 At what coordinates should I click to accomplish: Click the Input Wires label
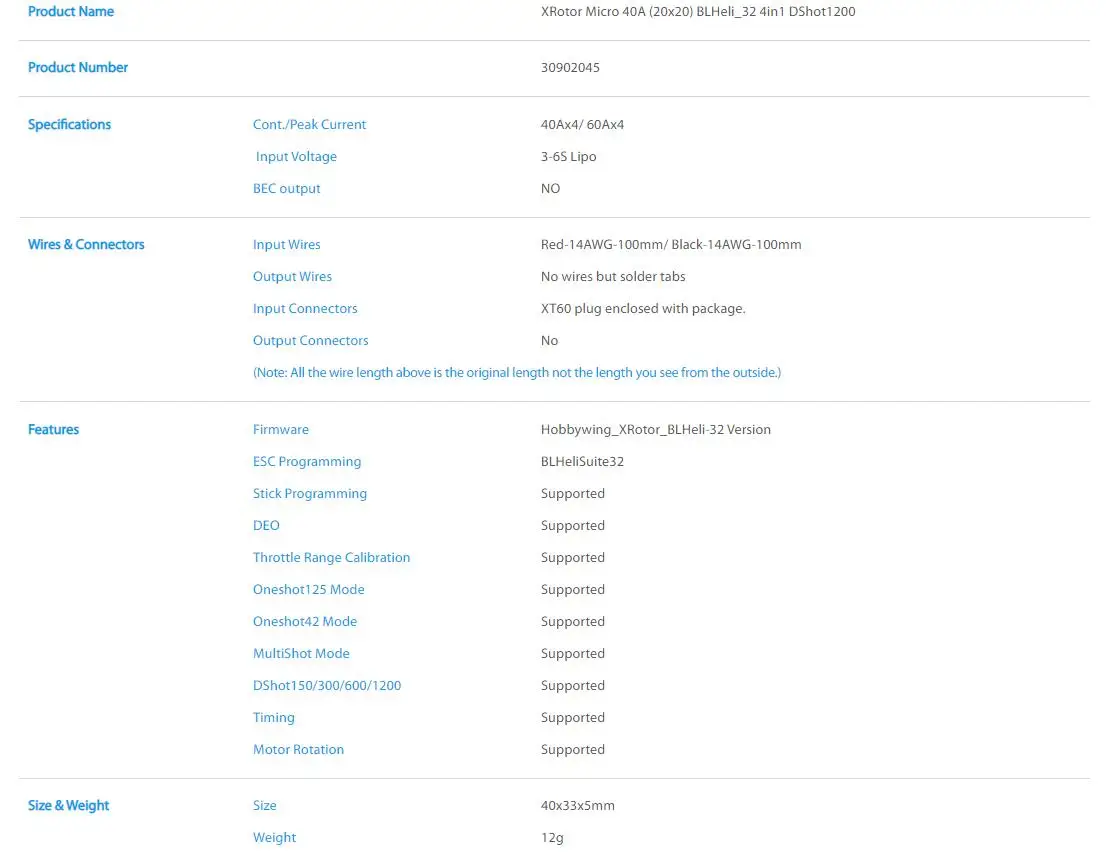pos(286,244)
